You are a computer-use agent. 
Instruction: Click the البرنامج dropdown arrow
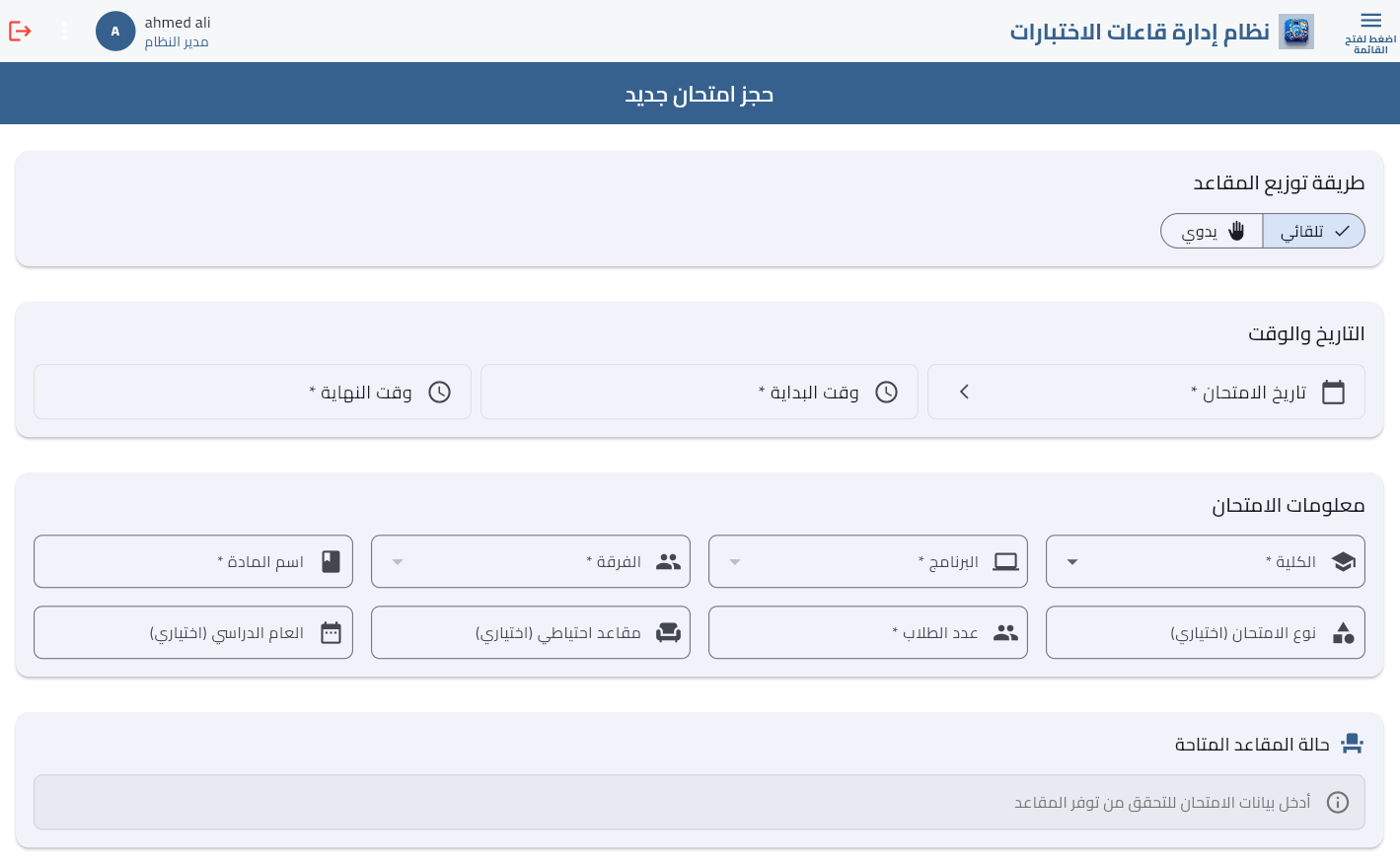735,562
